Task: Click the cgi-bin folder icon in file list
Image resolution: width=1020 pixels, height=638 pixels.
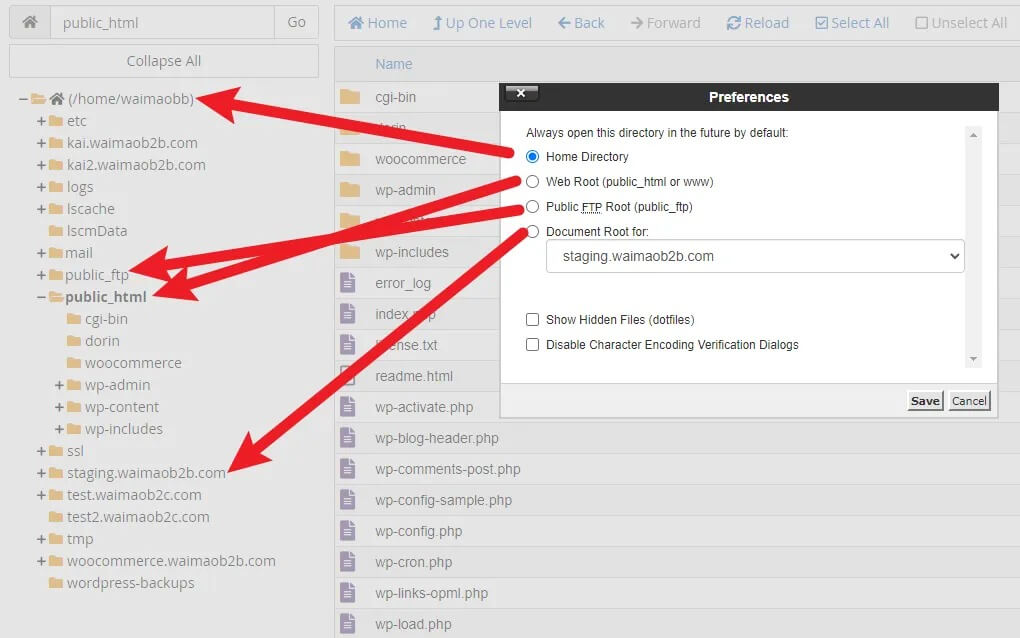Action: coord(349,97)
